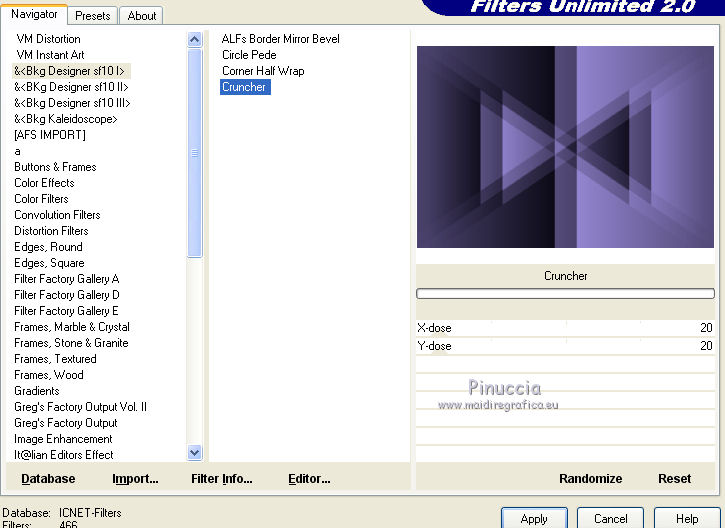Open Filter Info...
The width and height of the screenshot is (725, 528).
point(221,479)
